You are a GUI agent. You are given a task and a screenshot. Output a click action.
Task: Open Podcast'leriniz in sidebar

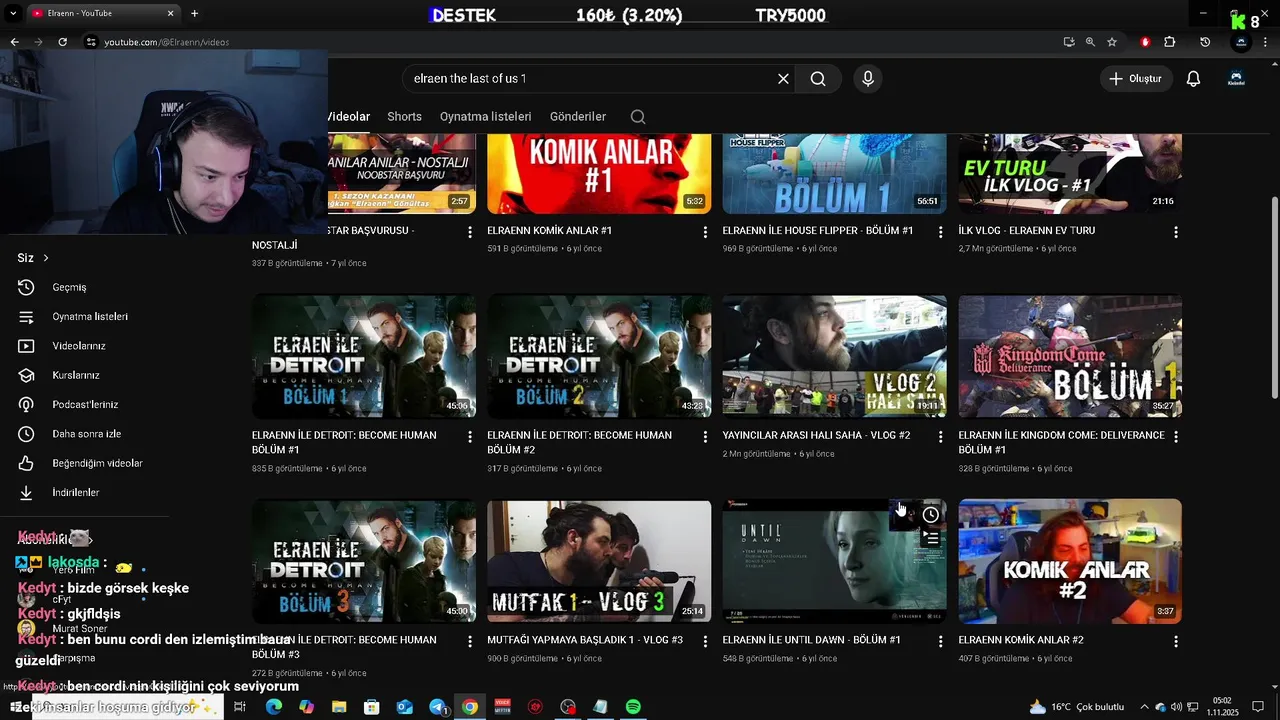(x=85, y=405)
